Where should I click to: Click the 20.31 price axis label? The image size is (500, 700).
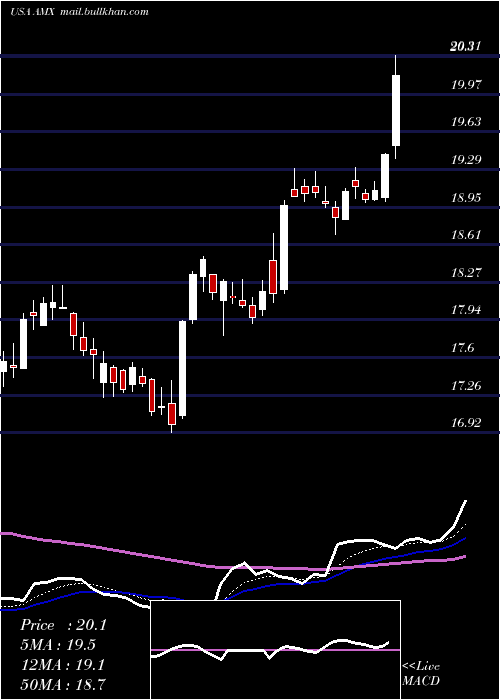[466, 46]
